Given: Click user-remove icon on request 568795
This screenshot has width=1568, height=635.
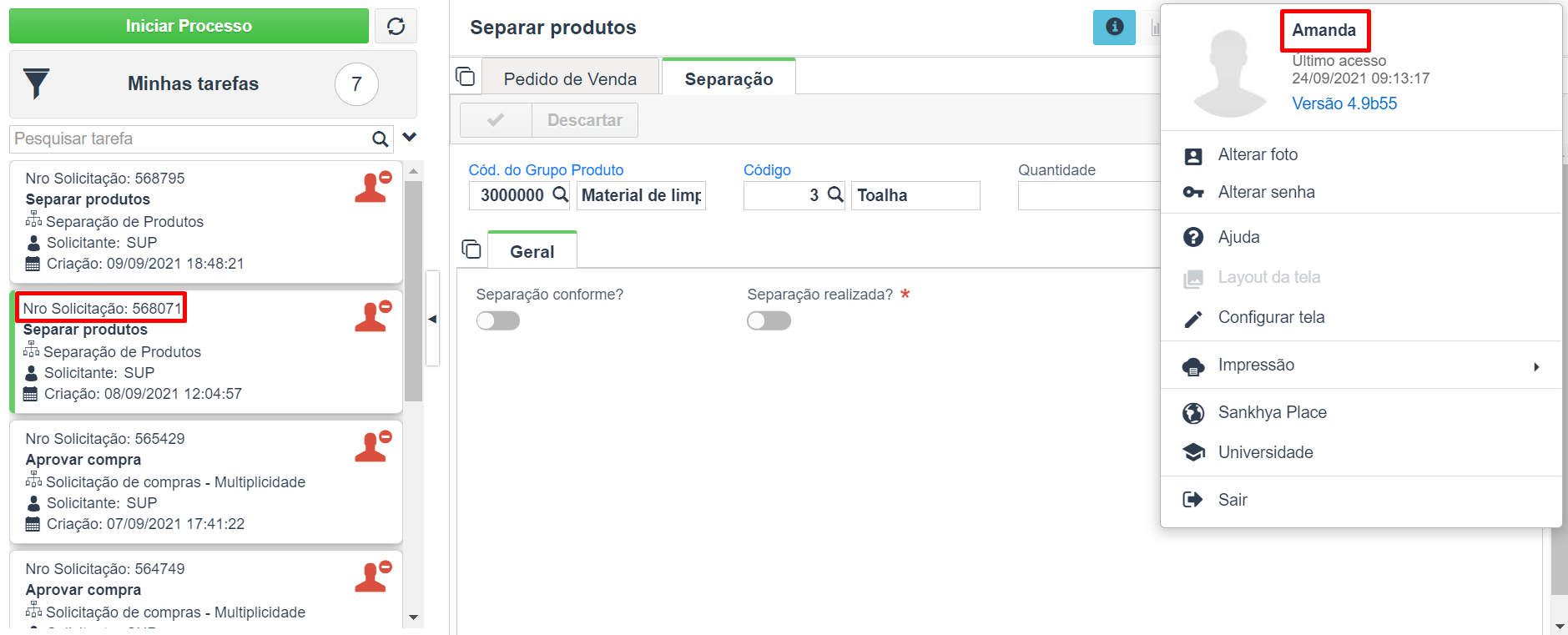Looking at the screenshot, I should pyautogui.click(x=372, y=187).
